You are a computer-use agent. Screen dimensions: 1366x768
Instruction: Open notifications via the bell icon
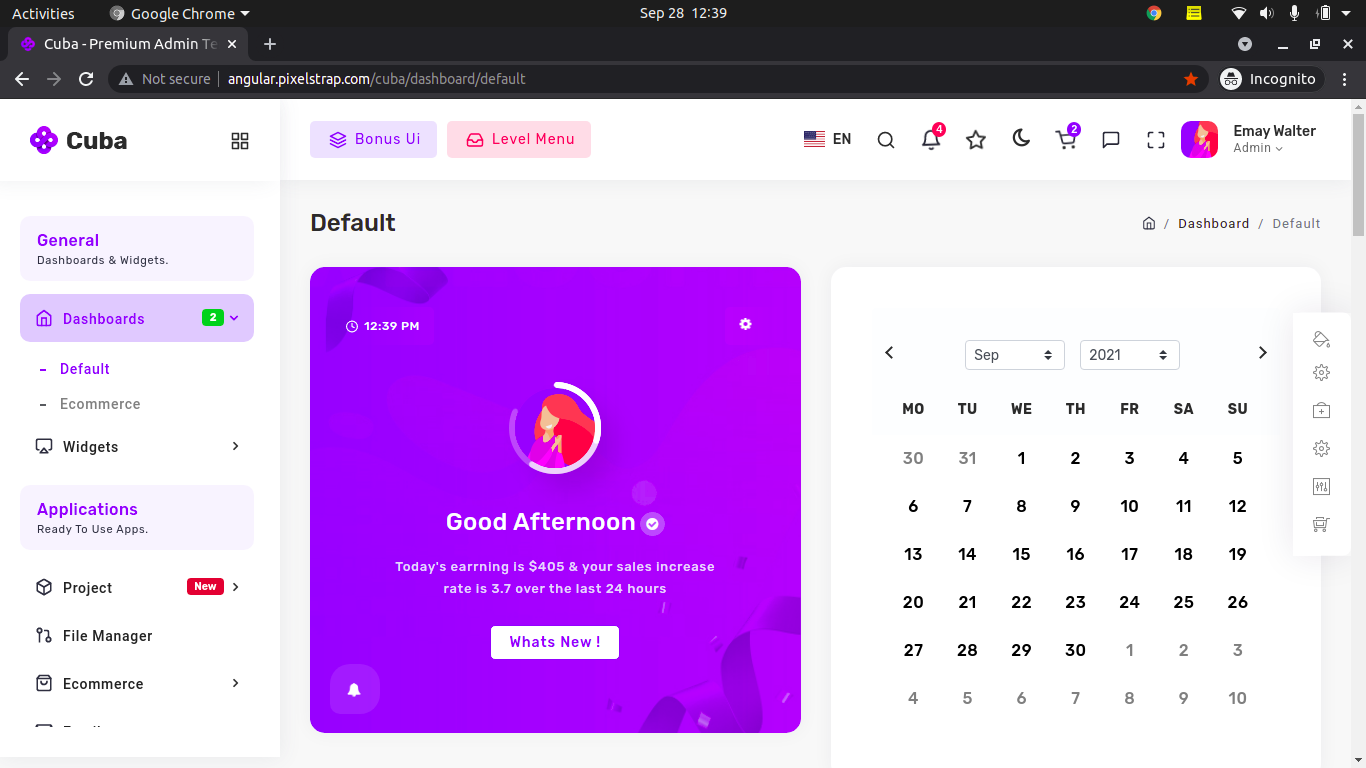pyautogui.click(x=931, y=141)
